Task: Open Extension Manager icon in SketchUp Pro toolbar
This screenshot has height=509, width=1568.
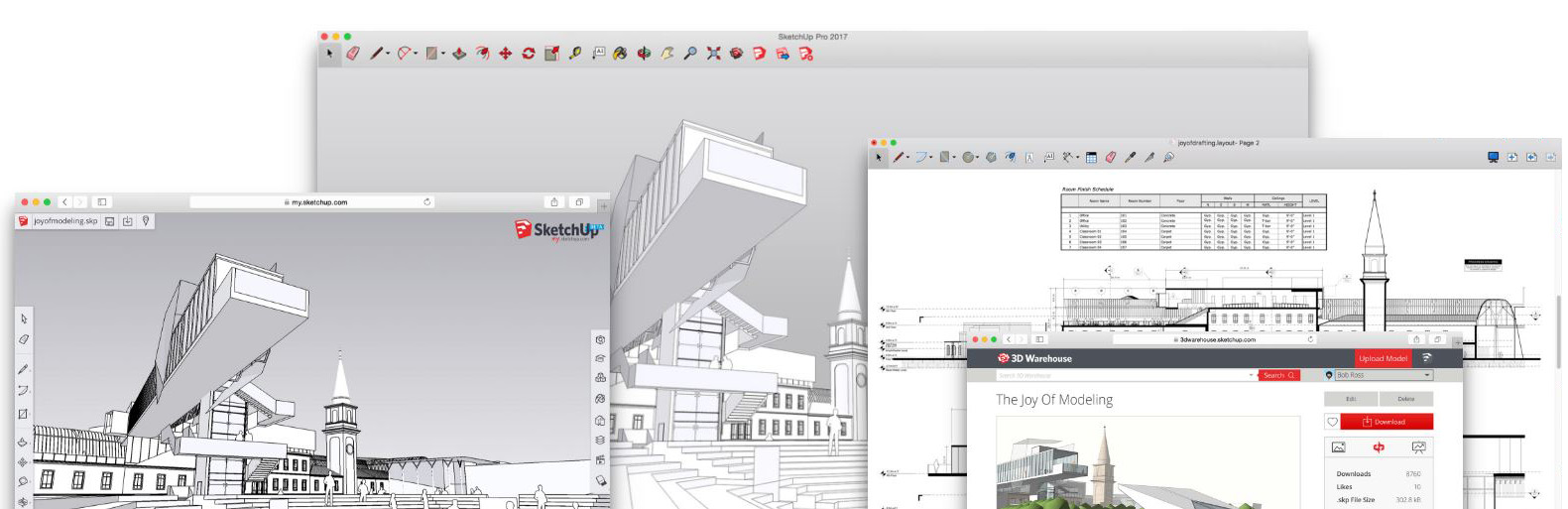Action: (806, 54)
